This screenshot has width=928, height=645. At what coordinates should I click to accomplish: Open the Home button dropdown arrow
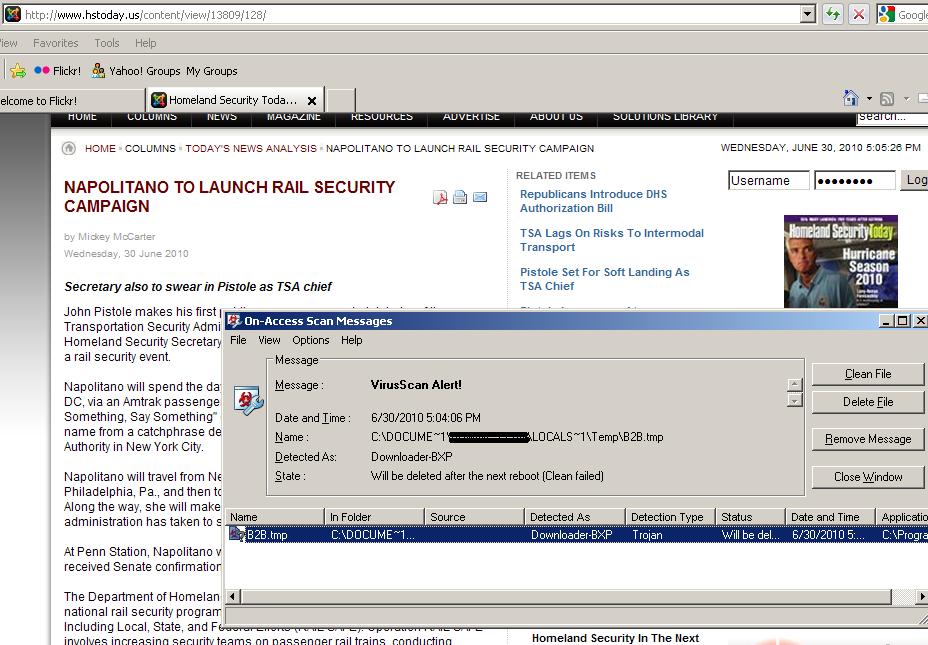point(869,99)
